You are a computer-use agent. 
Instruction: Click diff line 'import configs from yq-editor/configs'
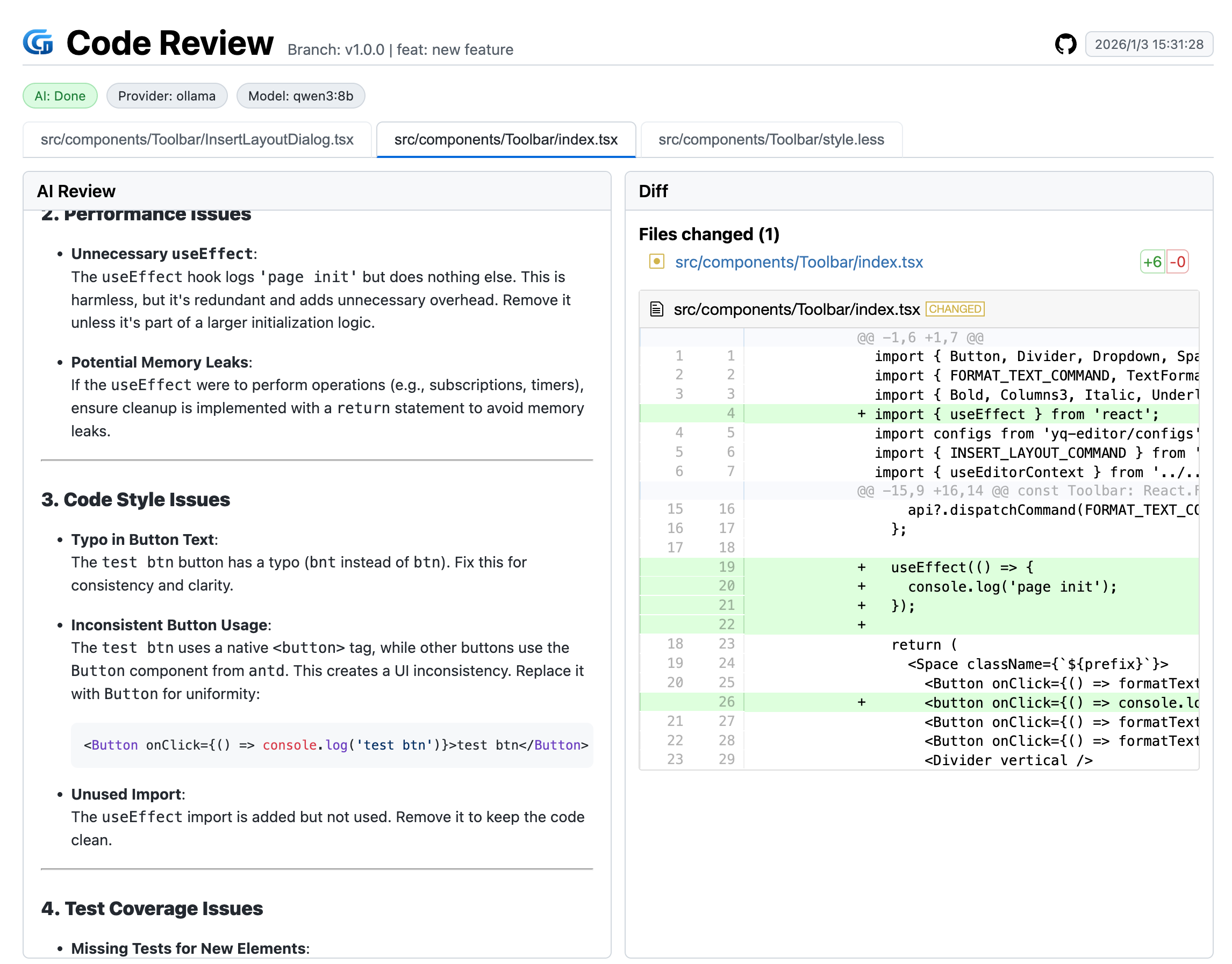pyautogui.click(x=919, y=433)
